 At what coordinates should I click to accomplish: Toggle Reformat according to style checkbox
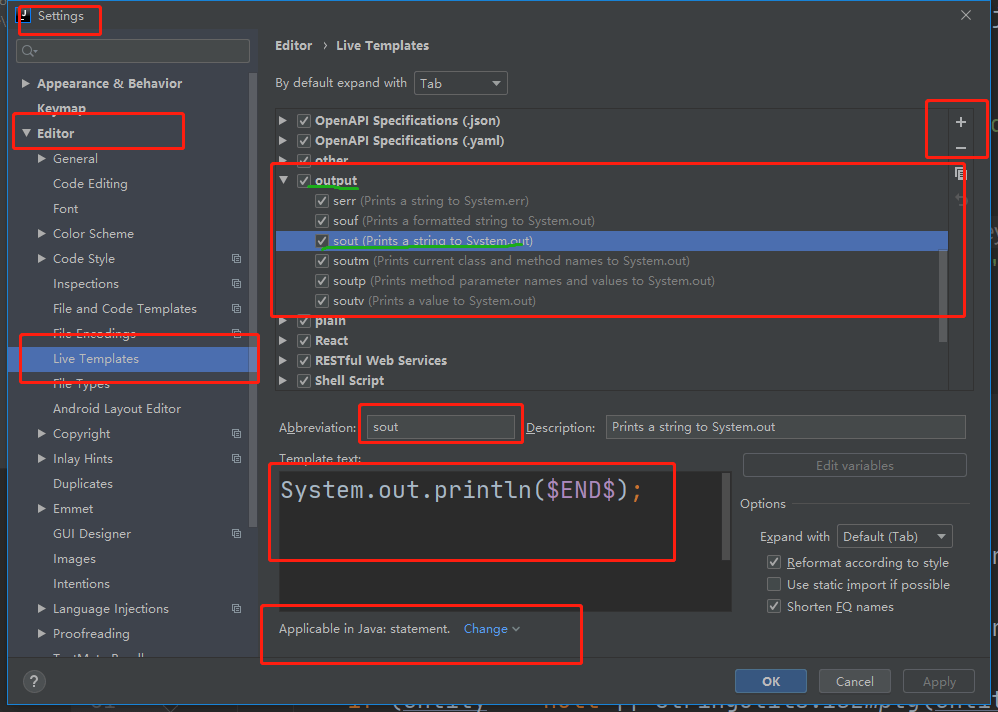tap(774, 562)
